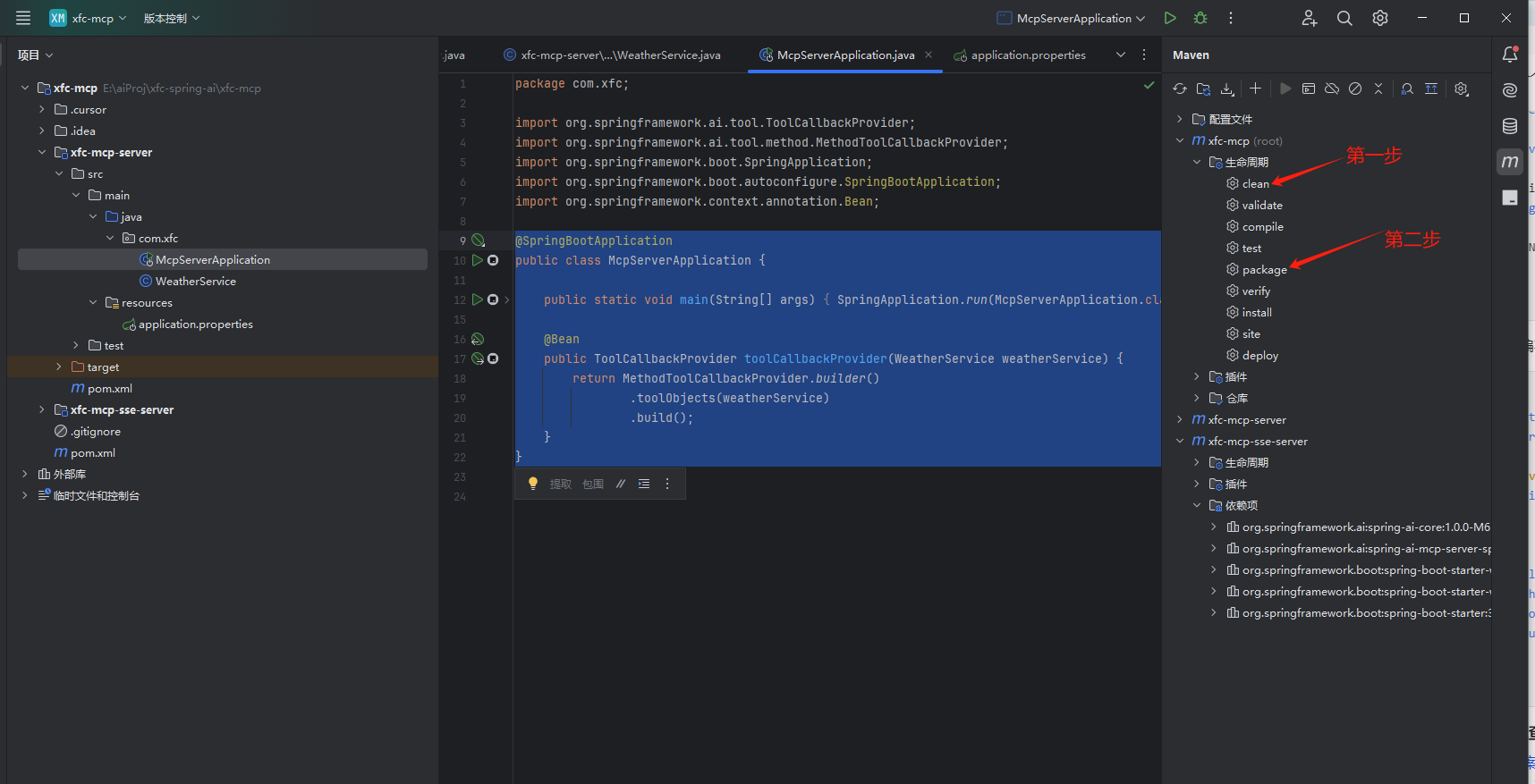Click Spring bean gutter icon line 16

(478, 339)
